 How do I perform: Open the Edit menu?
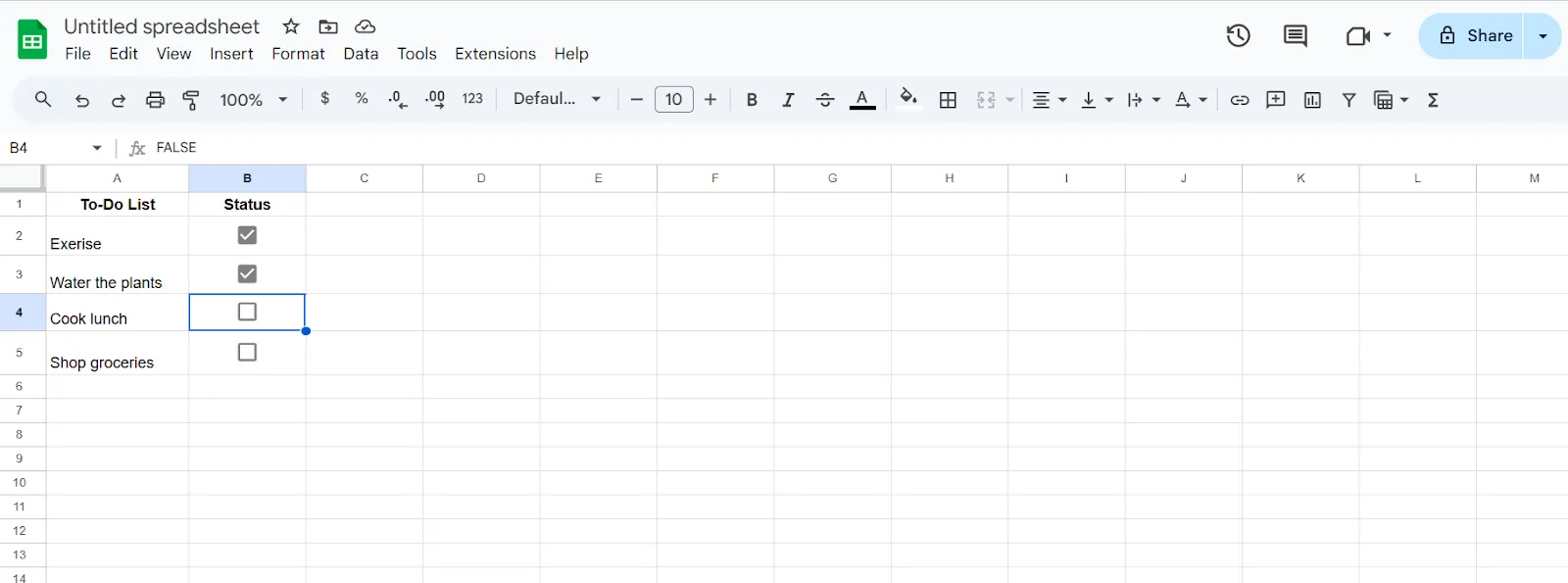tap(123, 54)
